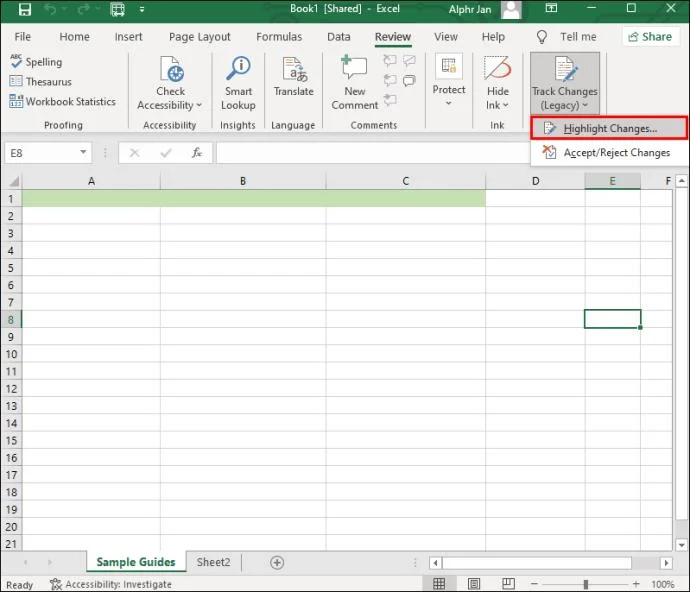
Task: Select row 1 header
Action: pos(11,199)
